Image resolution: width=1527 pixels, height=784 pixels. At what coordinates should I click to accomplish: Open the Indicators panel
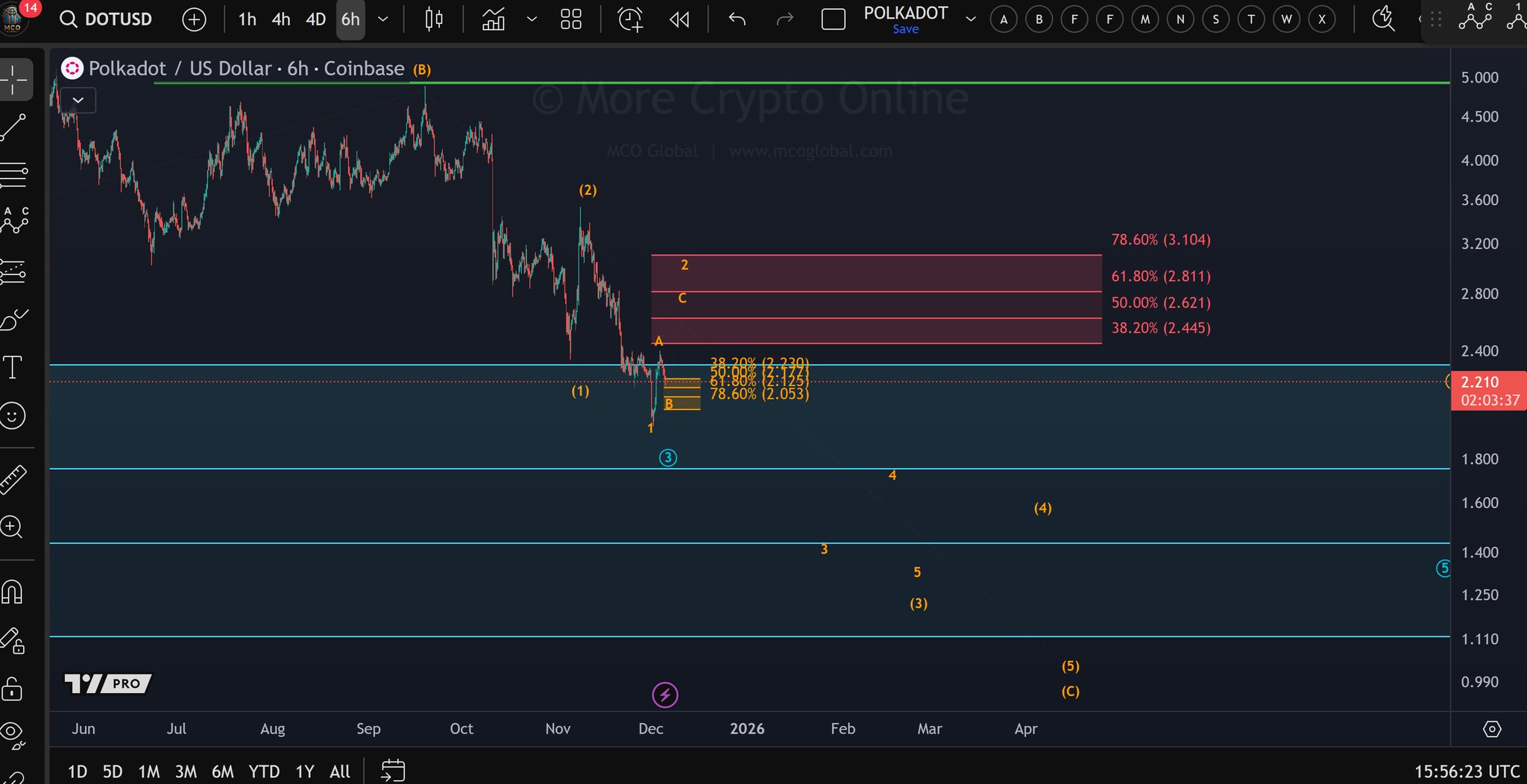point(494,19)
